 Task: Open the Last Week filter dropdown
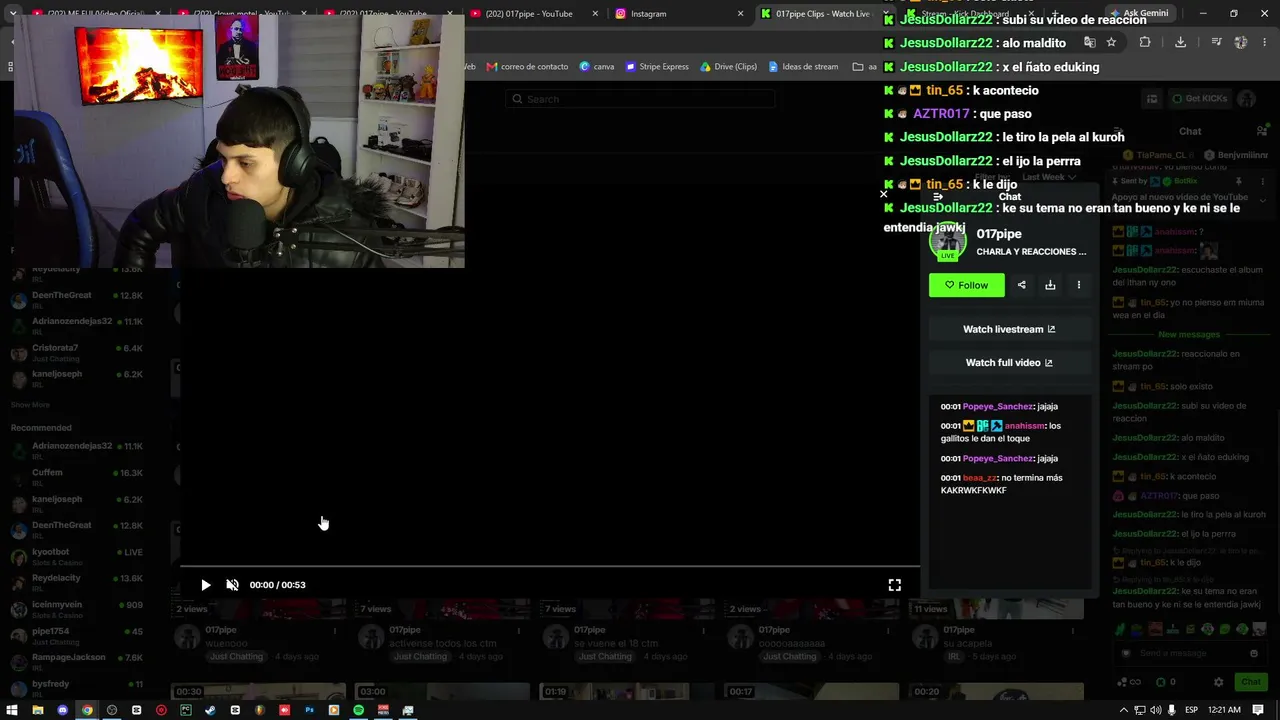[1049, 177]
